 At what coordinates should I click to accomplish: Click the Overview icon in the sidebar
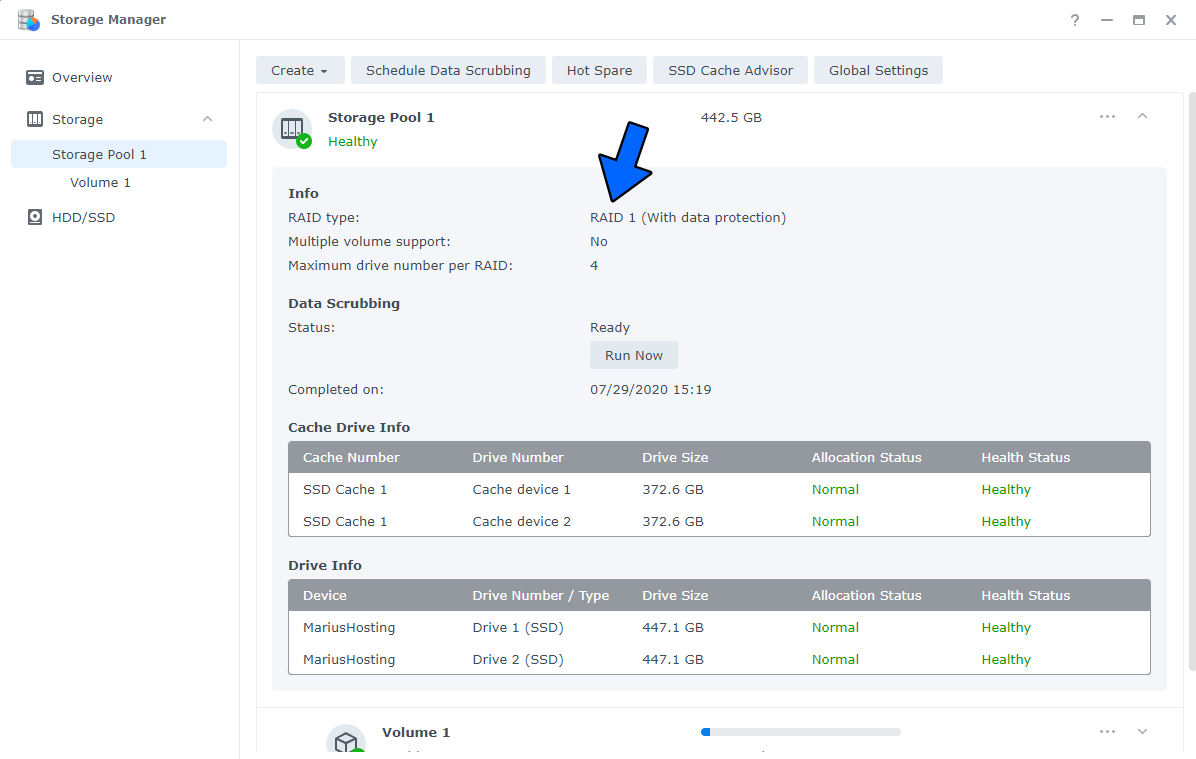coord(34,77)
